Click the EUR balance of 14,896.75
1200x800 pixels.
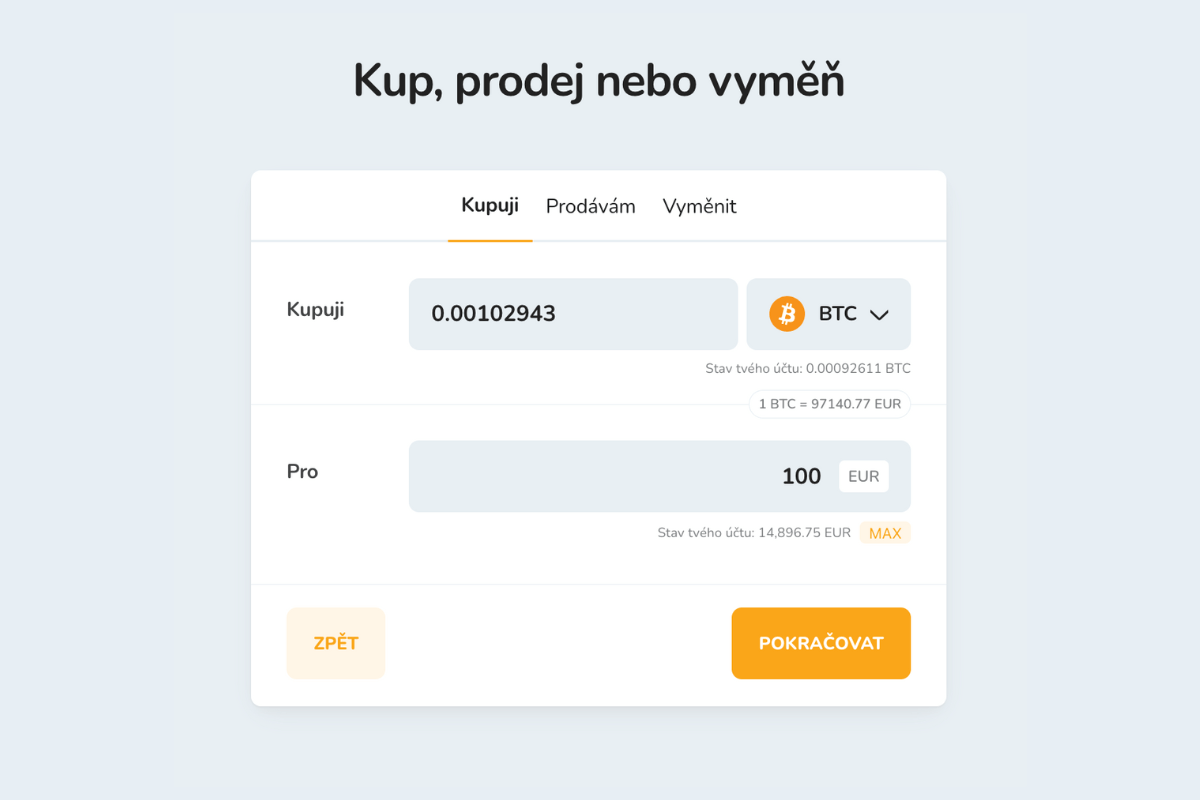756,533
